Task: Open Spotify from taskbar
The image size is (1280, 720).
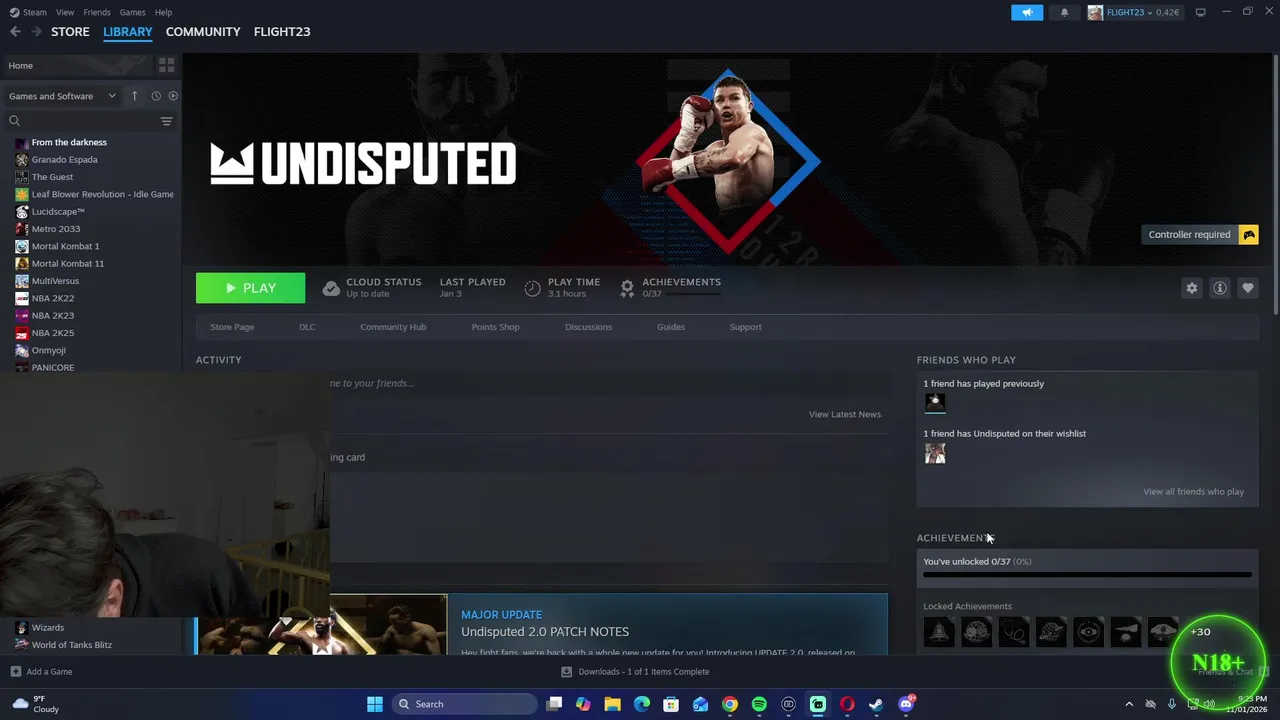Action: pyautogui.click(x=759, y=704)
